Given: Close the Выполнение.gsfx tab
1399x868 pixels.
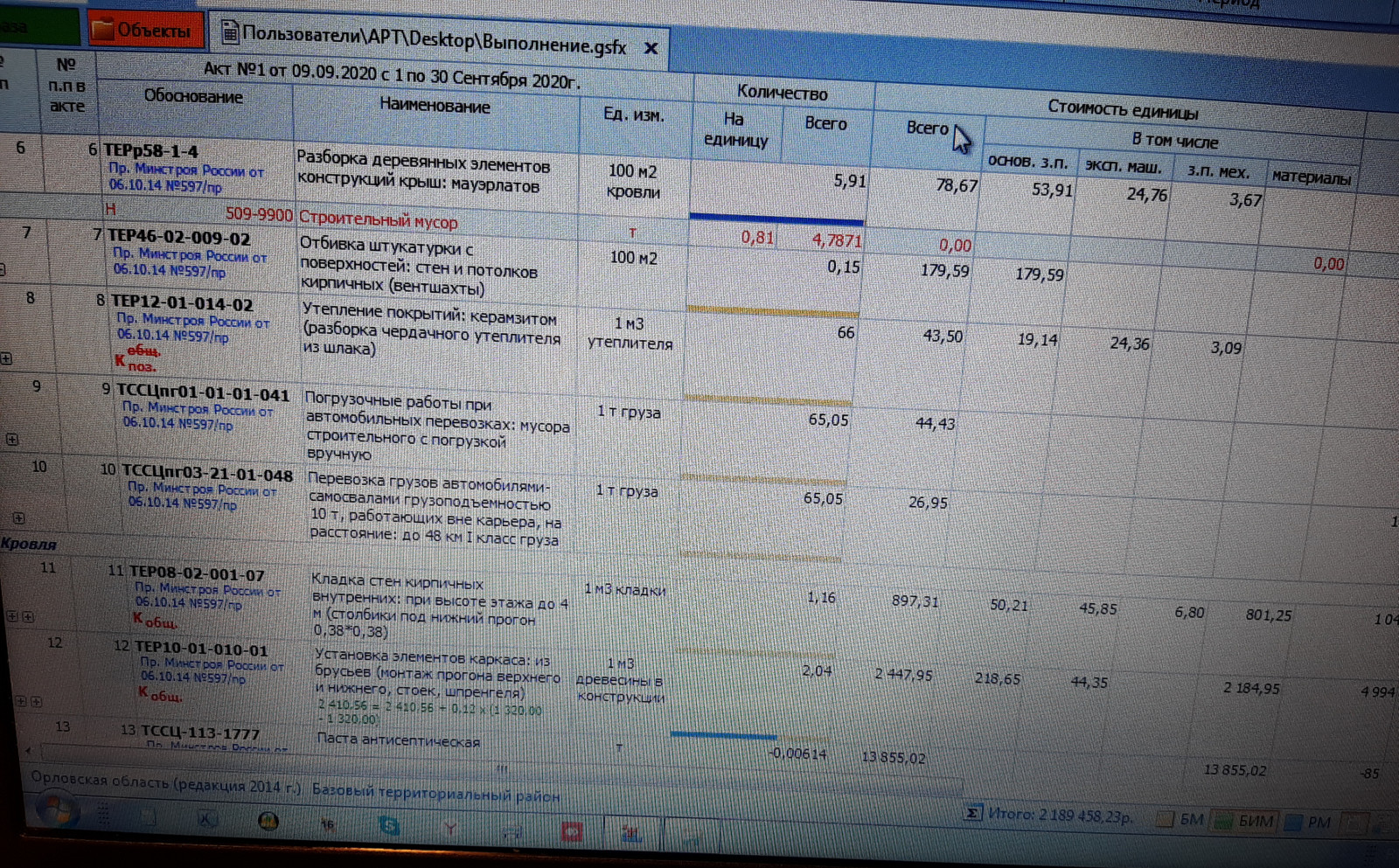Looking at the screenshot, I should coord(651,48).
